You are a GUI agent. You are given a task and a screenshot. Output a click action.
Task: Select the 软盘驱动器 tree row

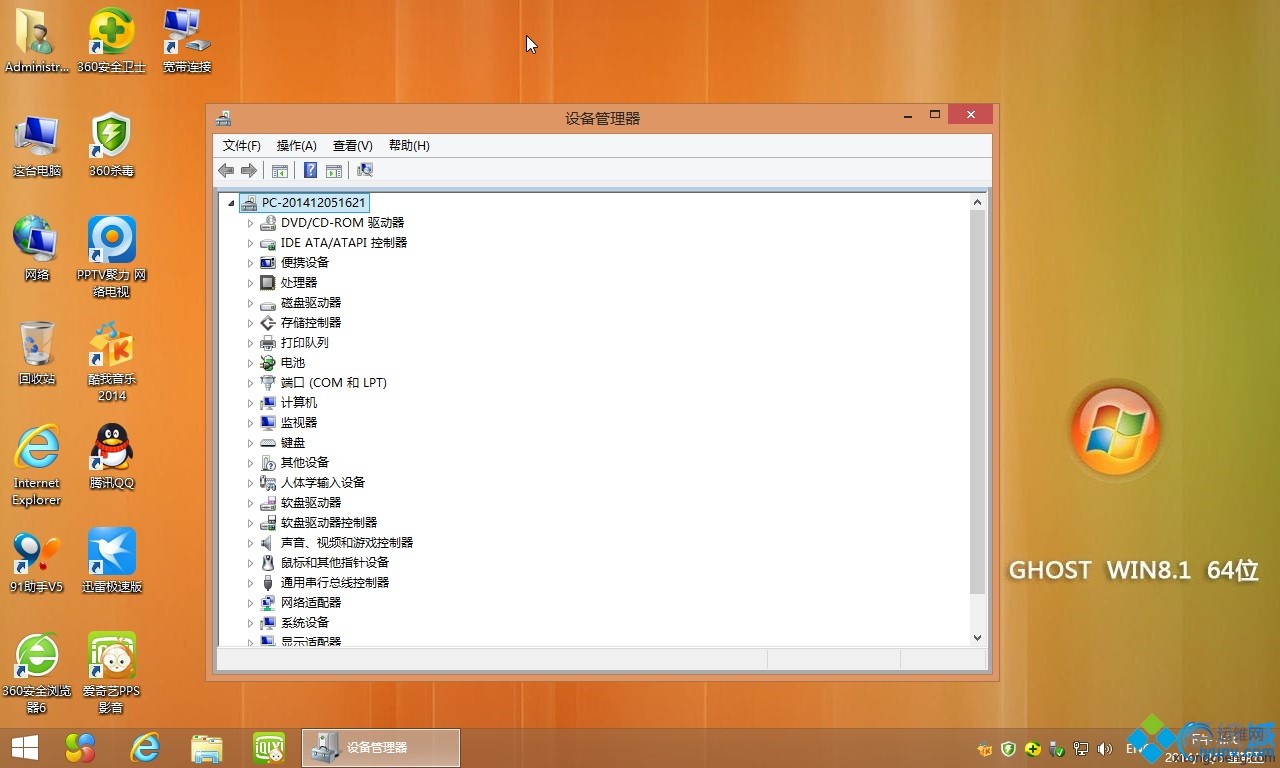(301, 503)
